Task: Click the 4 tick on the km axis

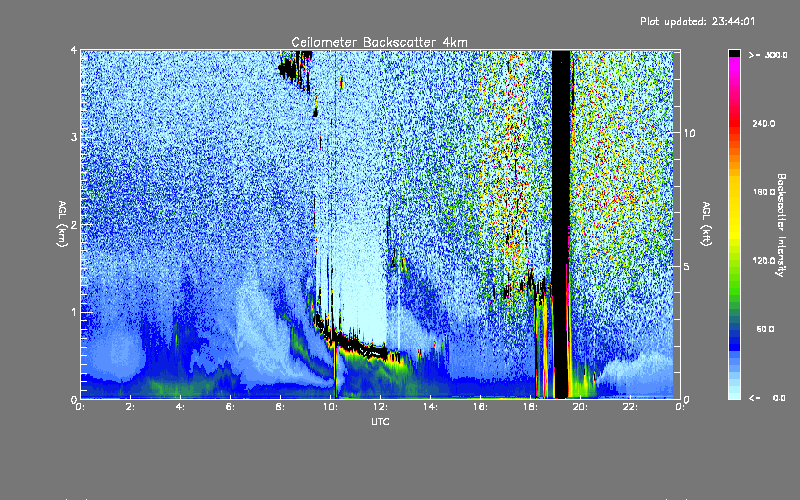Action: coord(74,51)
